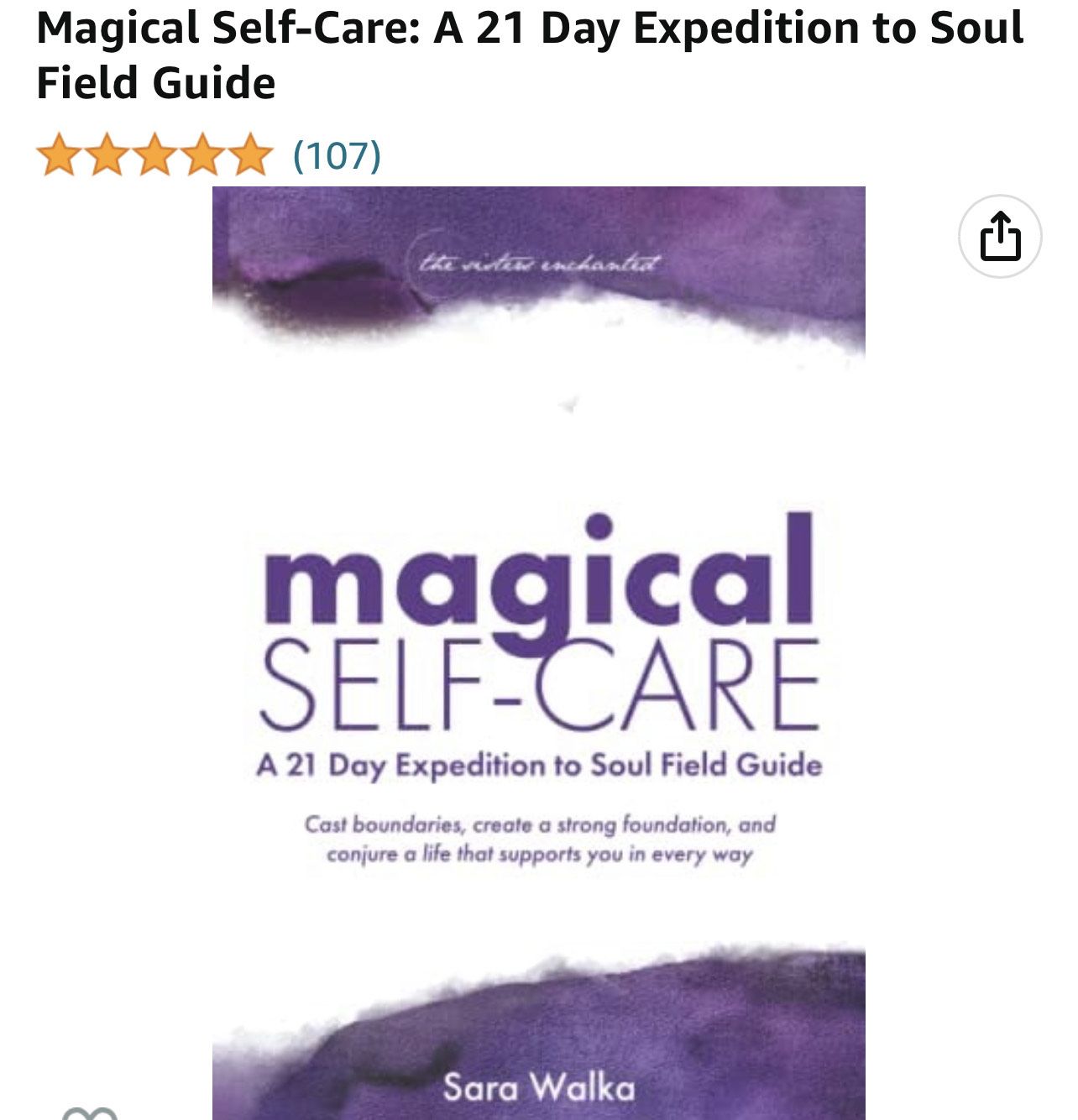Click the fourth orange rating star
Image resolution: width=1078 pixels, height=1120 pixels.
[202, 155]
